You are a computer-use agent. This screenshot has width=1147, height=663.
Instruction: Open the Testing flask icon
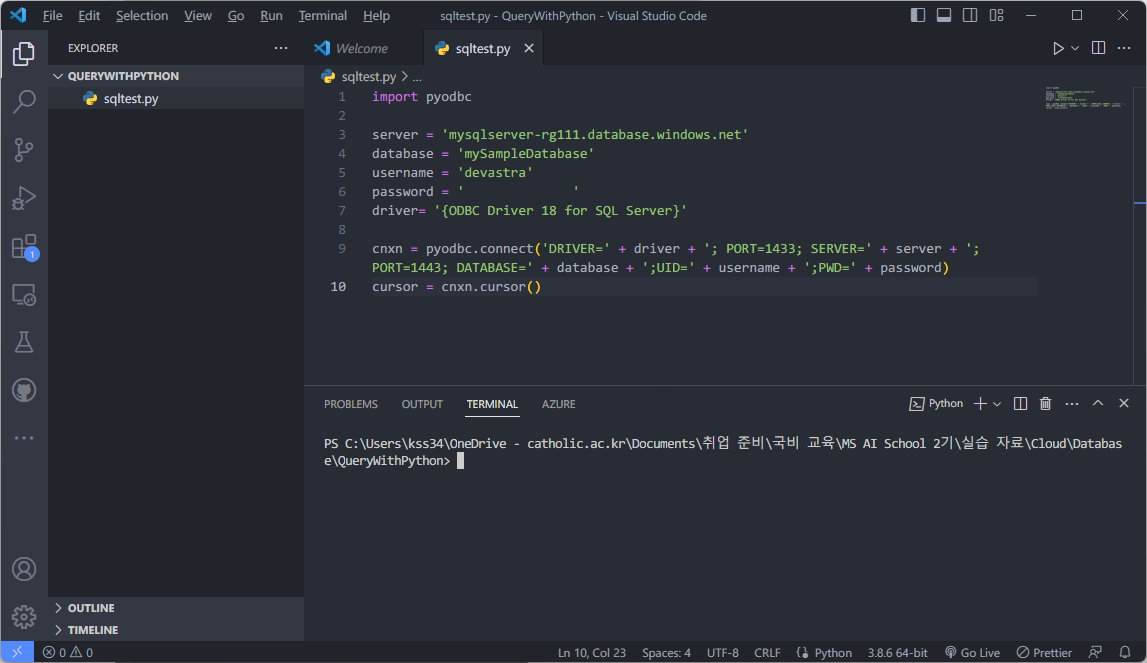point(24,342)
